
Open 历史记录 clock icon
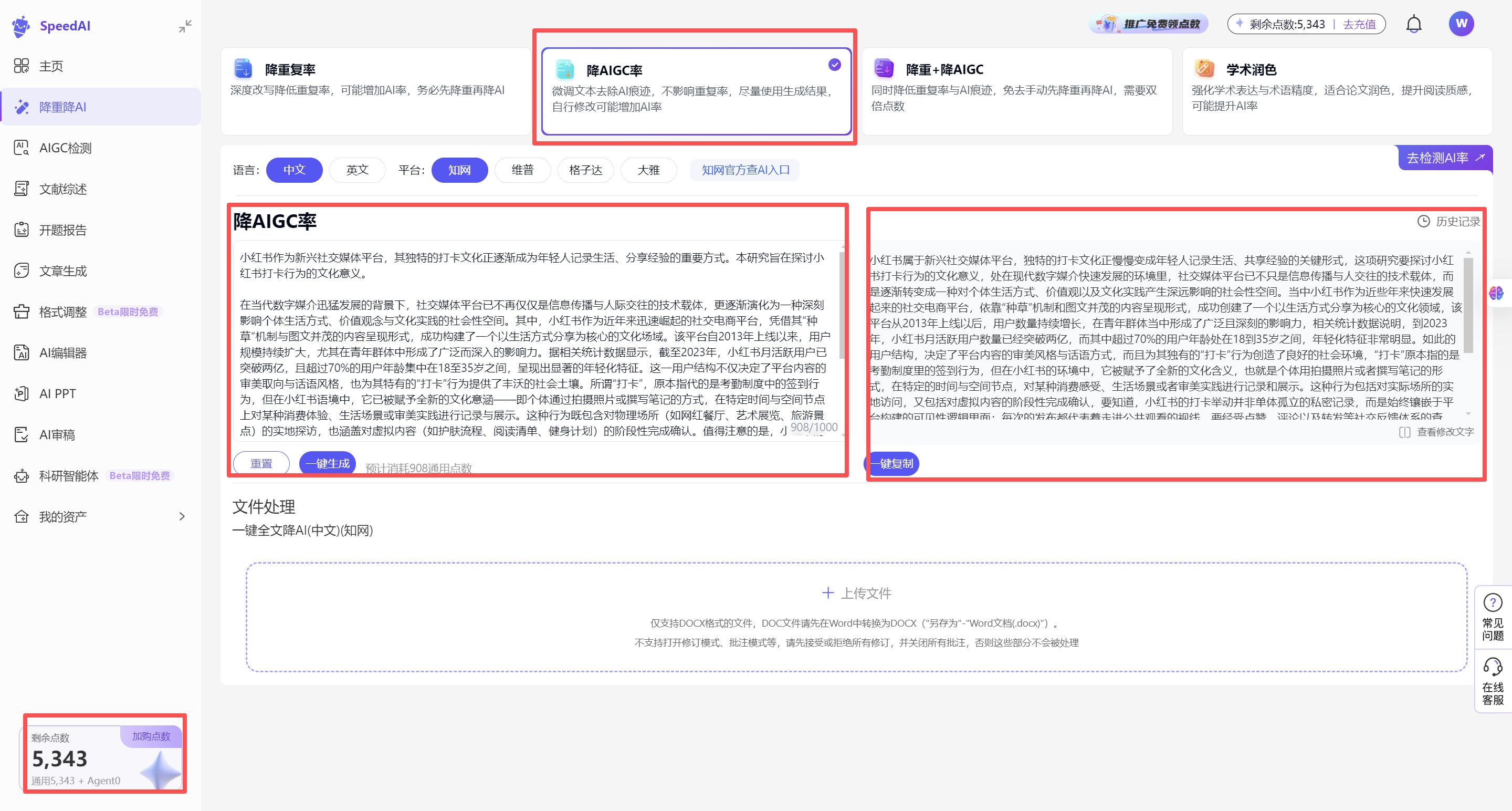coord(1423,221)
